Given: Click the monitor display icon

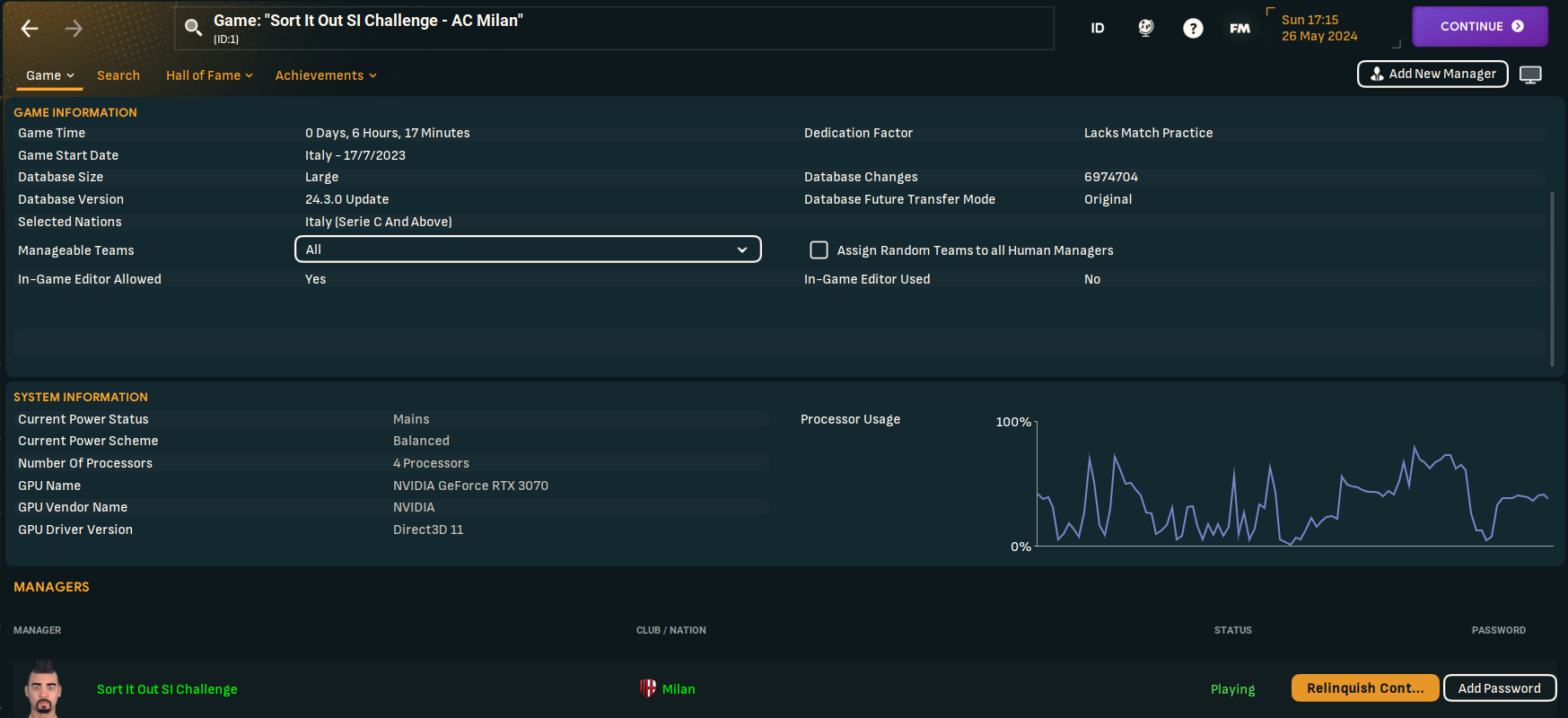Looking at the screenshot, I should pos(1530,74).
